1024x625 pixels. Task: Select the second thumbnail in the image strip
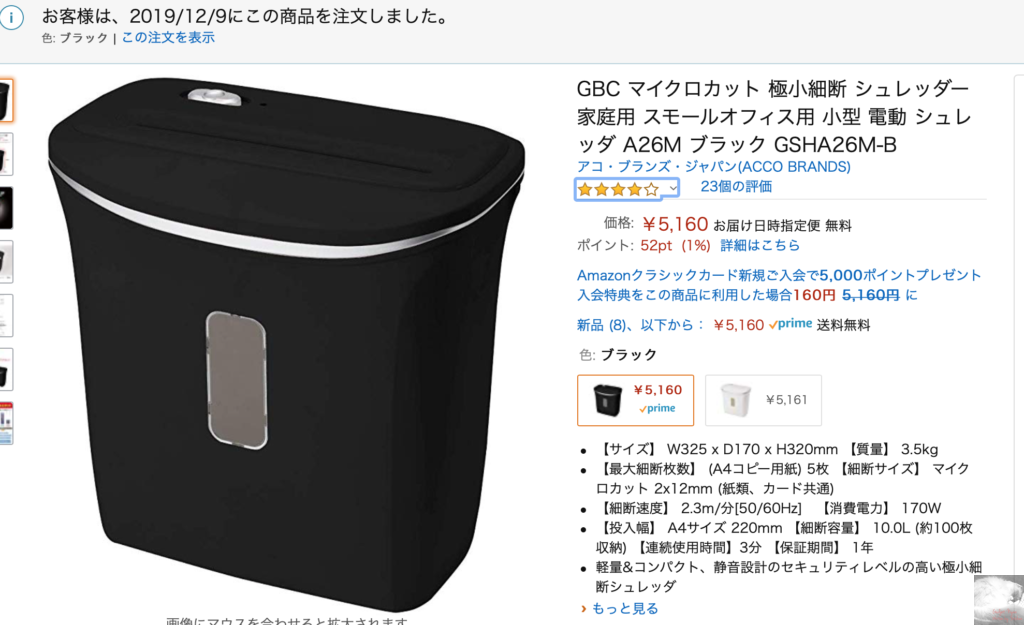pos(6,154)
